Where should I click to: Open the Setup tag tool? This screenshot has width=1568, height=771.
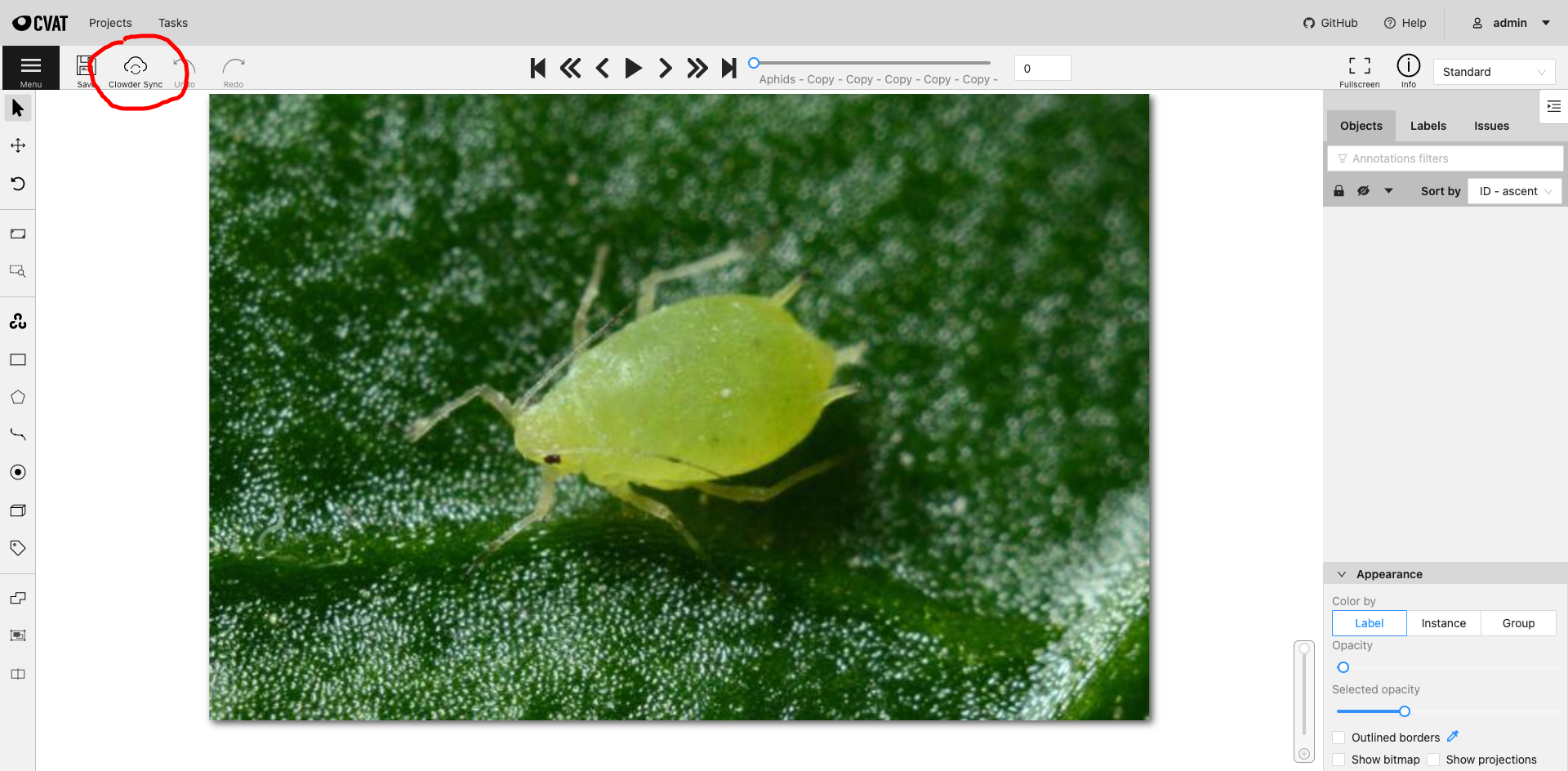click(18, 548)
